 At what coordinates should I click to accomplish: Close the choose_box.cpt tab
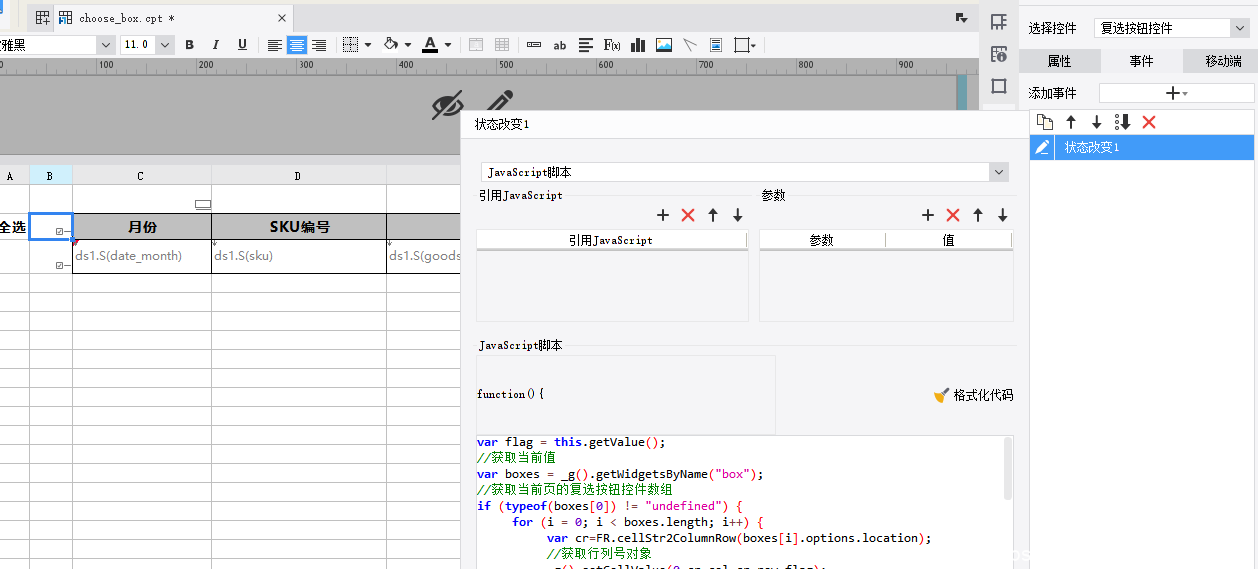(282, 18)
